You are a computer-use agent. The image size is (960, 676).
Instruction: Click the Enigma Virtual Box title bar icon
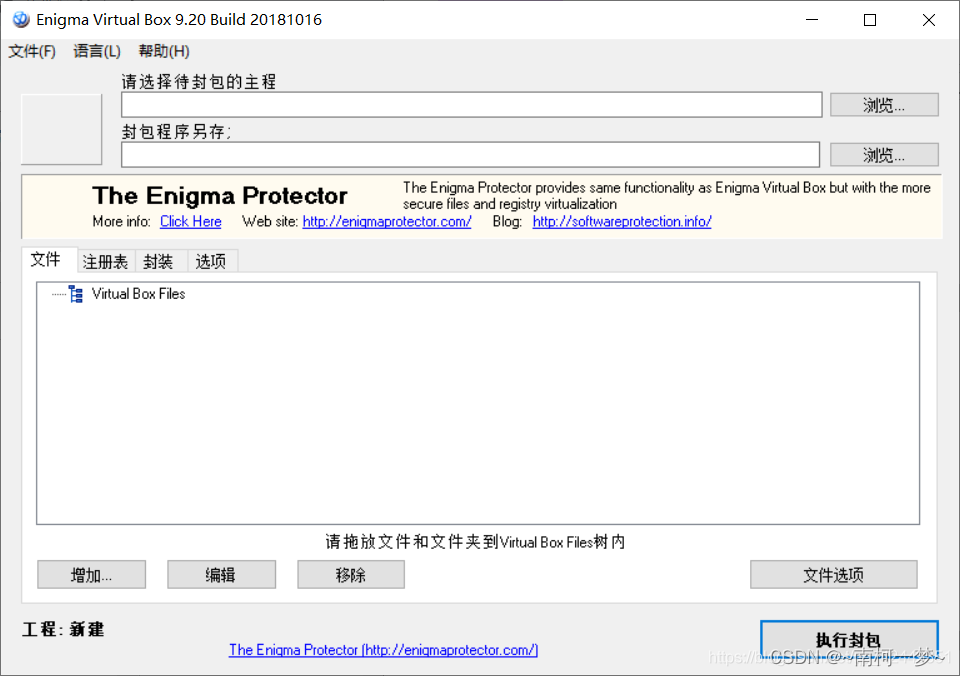(21, 20)
